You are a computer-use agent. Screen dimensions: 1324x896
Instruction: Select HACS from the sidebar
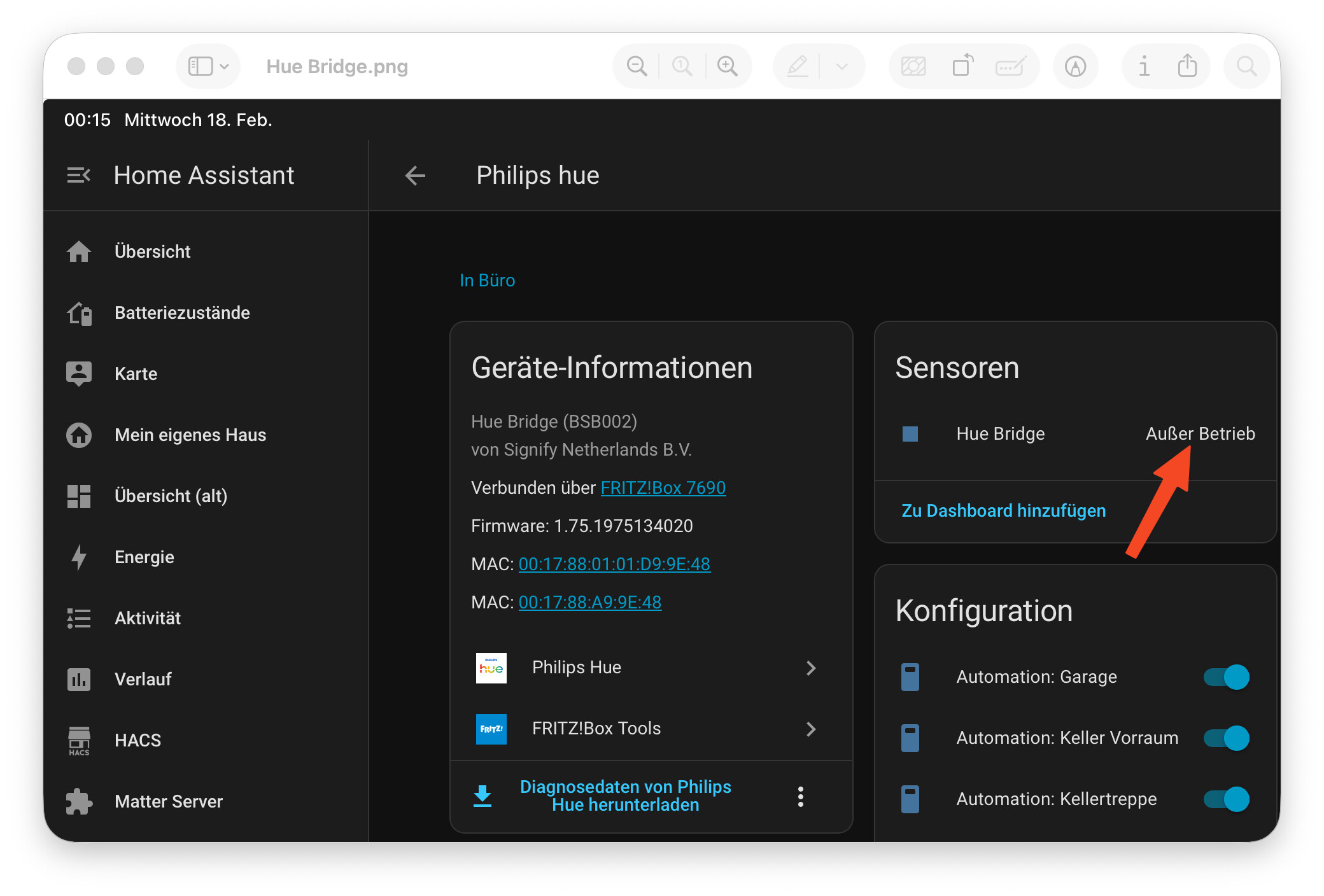click(x=137, y=740)
